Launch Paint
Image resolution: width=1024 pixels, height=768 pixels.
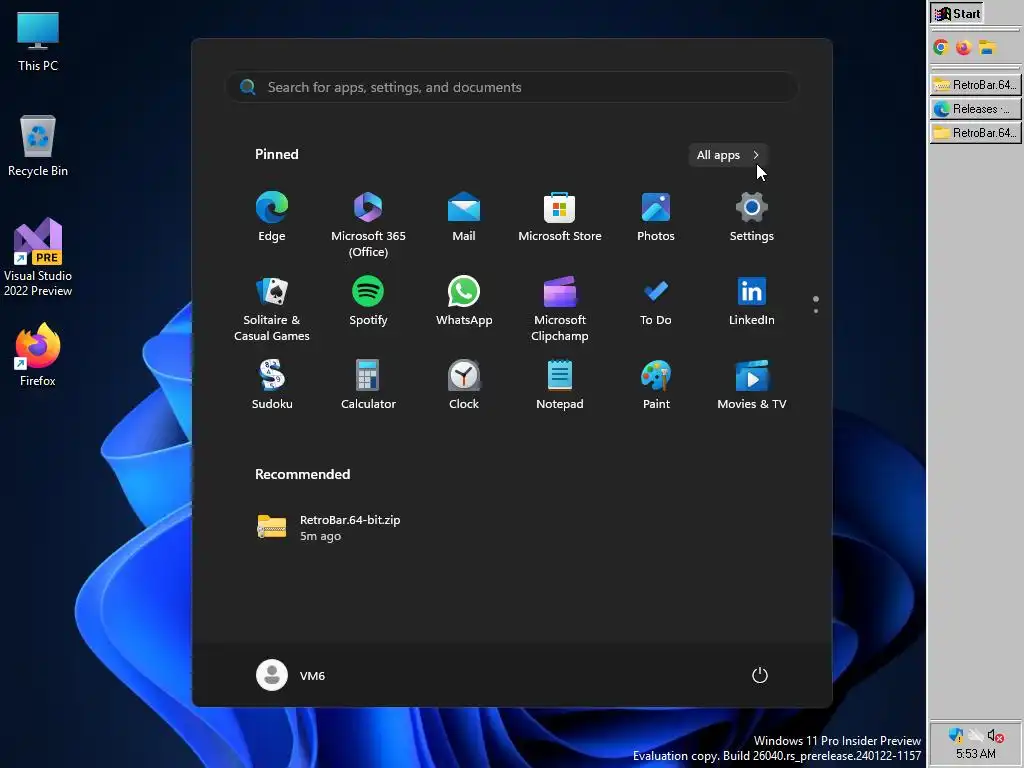click(x=656, y=385)
